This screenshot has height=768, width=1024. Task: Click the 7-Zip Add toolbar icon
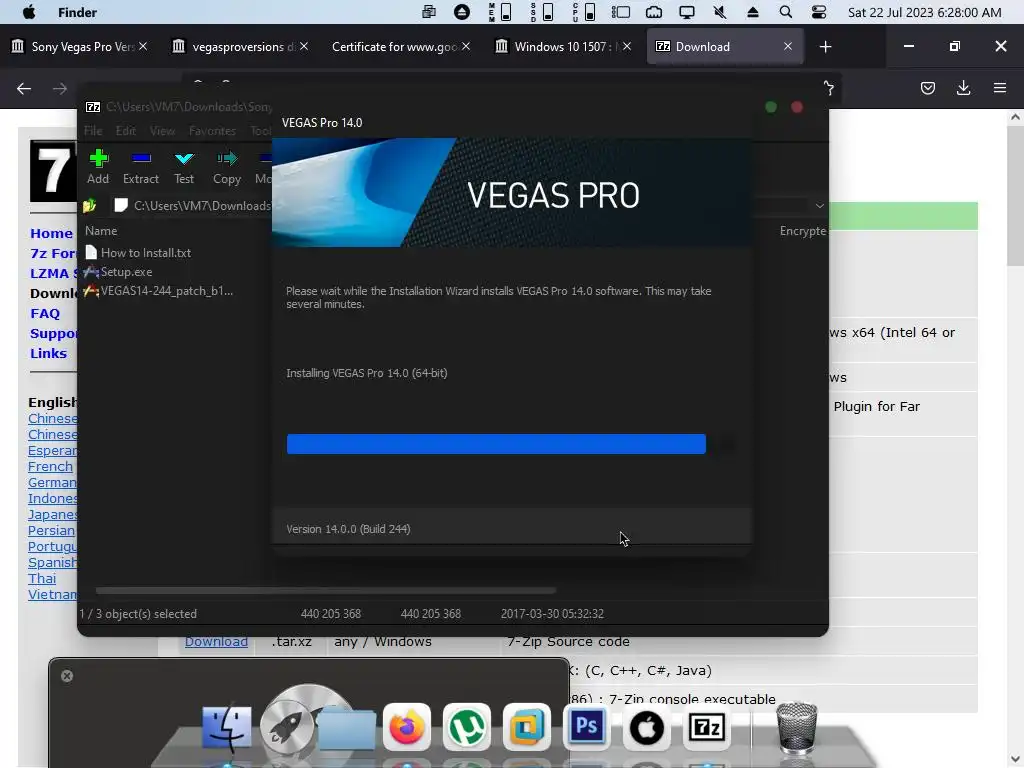pyautogui.click(x=98, y=158)
